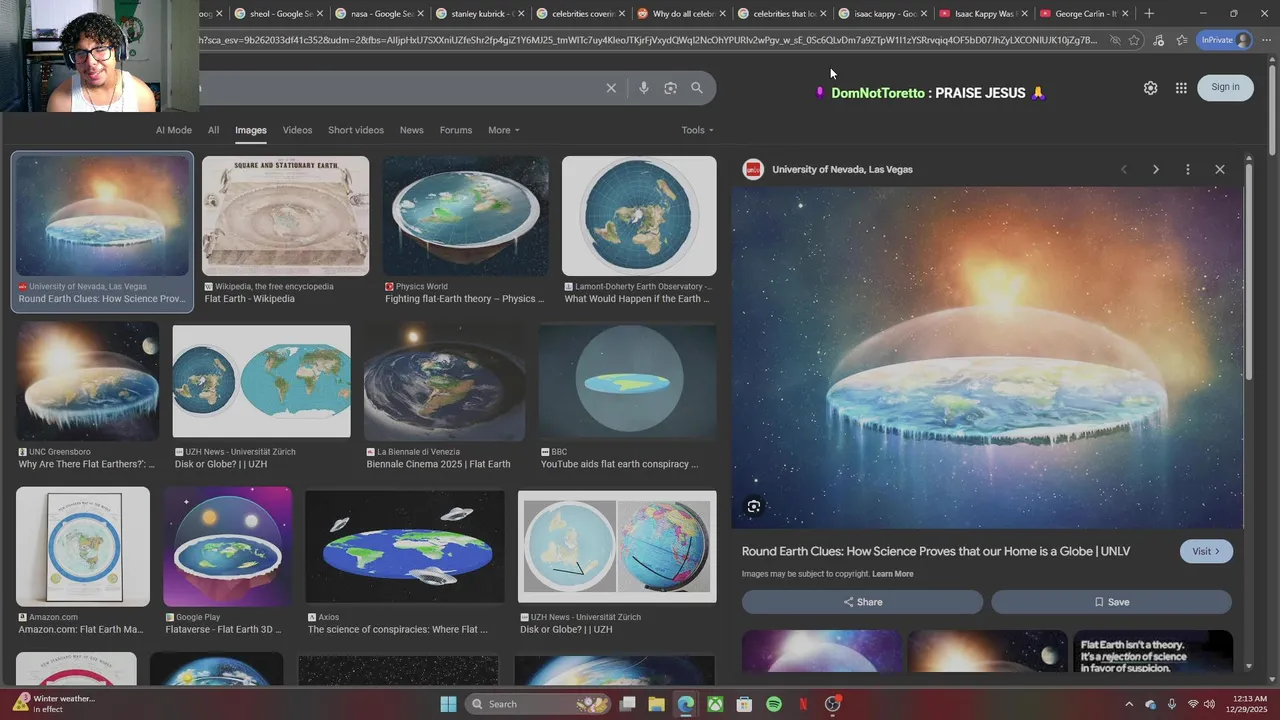The height and width of the screenshot is (720, 1280).
Task: Submit search with the magnifier icon
Action: point(697,88)
